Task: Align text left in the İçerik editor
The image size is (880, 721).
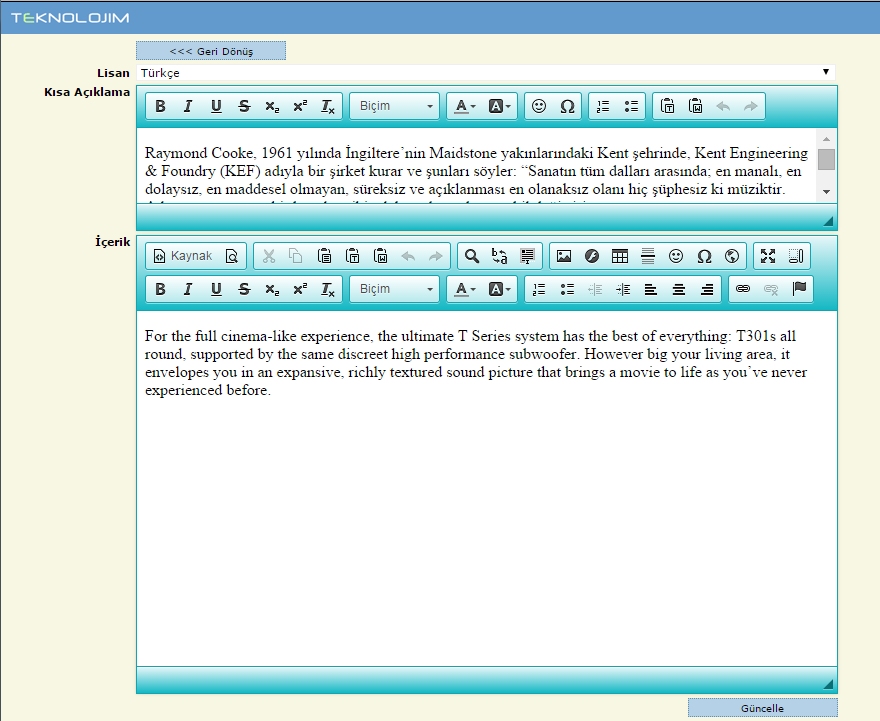Action: click(x=651, y=289)
